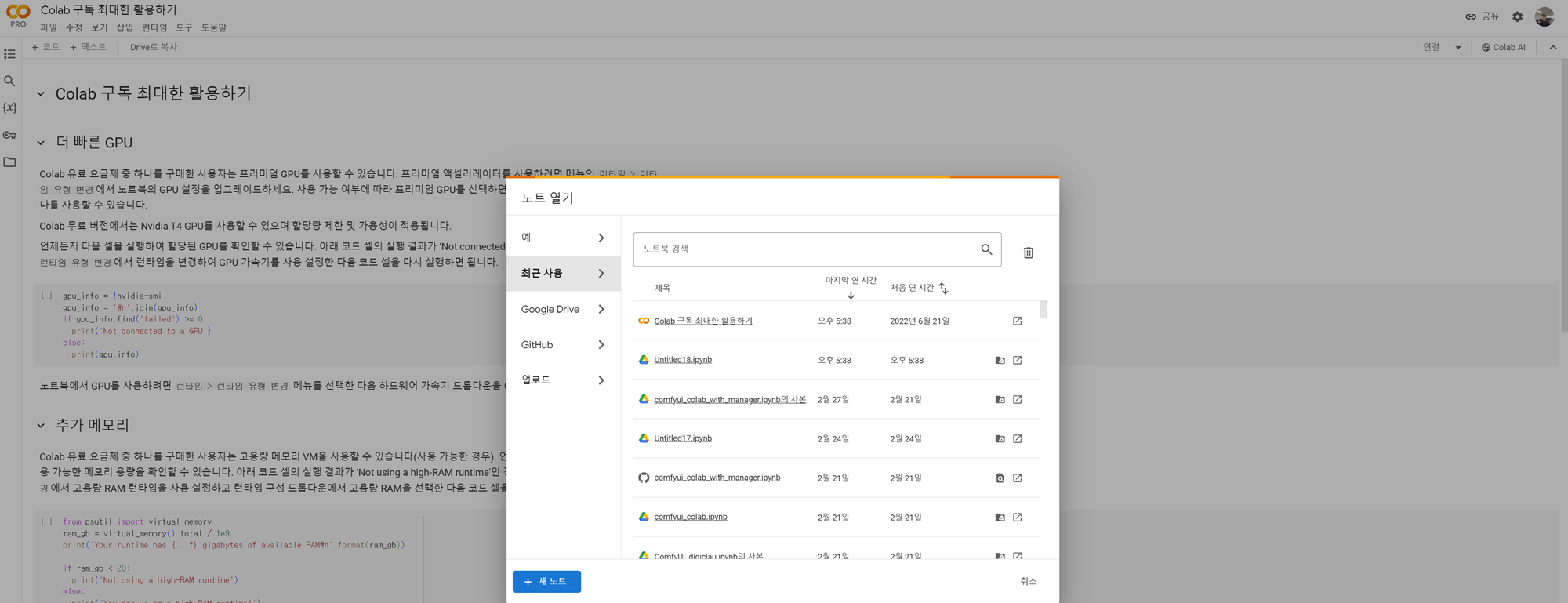The height and width of the screenshot is (603, 1568).
Task: Open Untitled18.ipynb in new tab icon
Action: point(1017,360)
